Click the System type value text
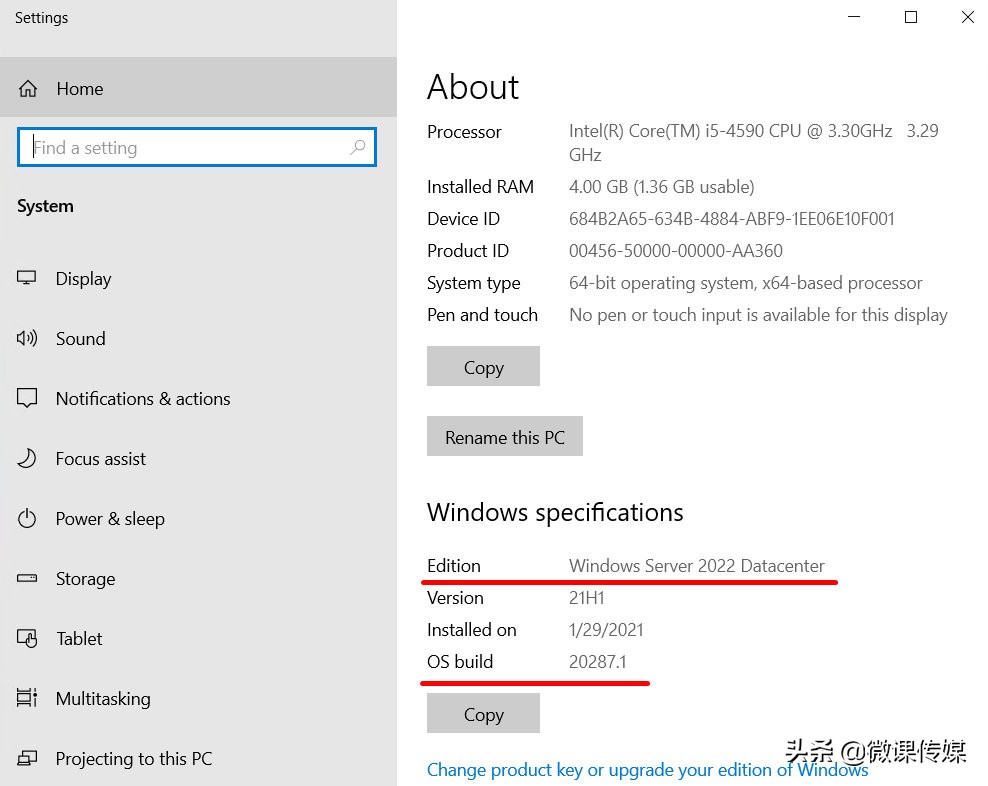The image size is (988, 786). 745,283
